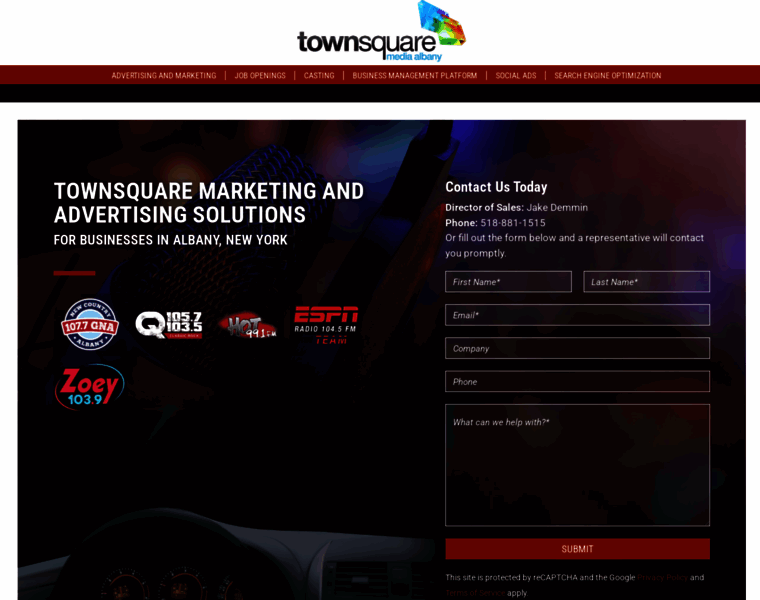The image size is (760, 600).
Task: Click the Townsquare Media Albany logo
Action: (381, 32)
